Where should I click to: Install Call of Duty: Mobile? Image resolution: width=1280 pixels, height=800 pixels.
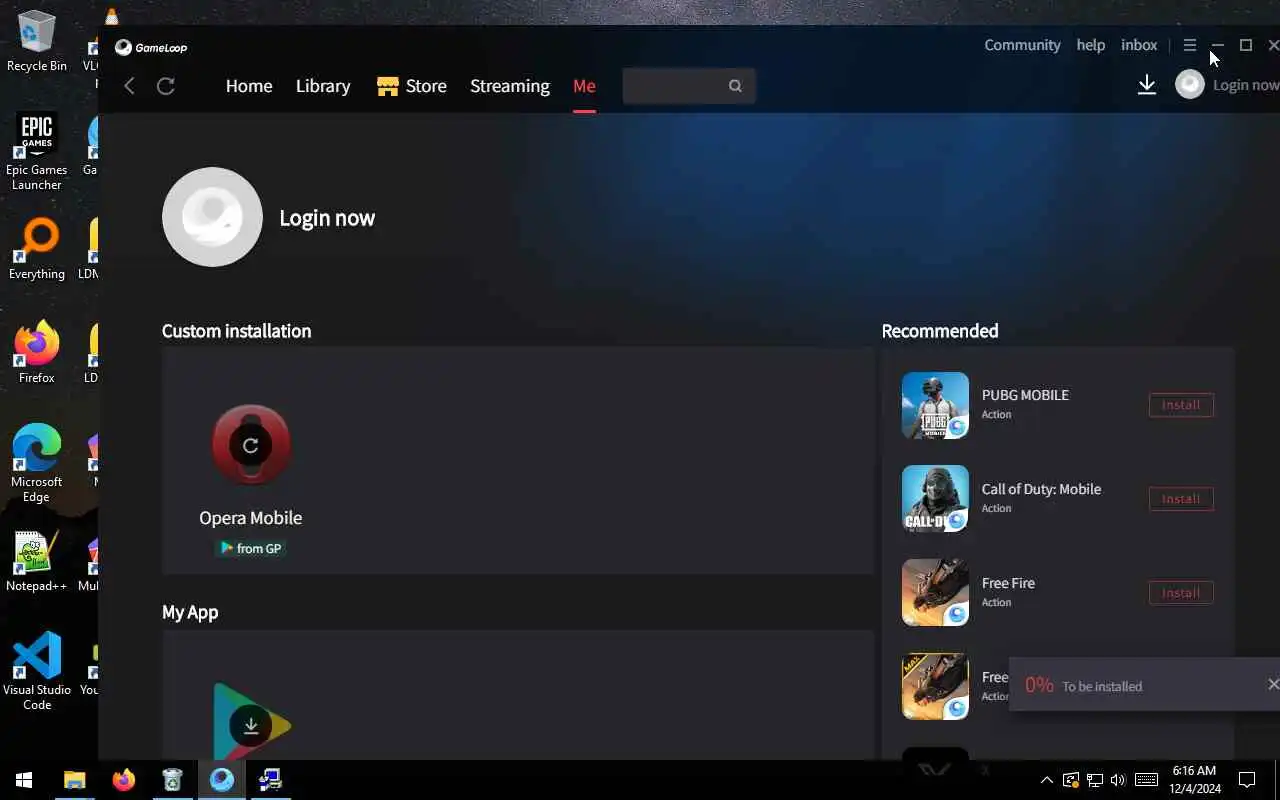(x=1181, y=499)
